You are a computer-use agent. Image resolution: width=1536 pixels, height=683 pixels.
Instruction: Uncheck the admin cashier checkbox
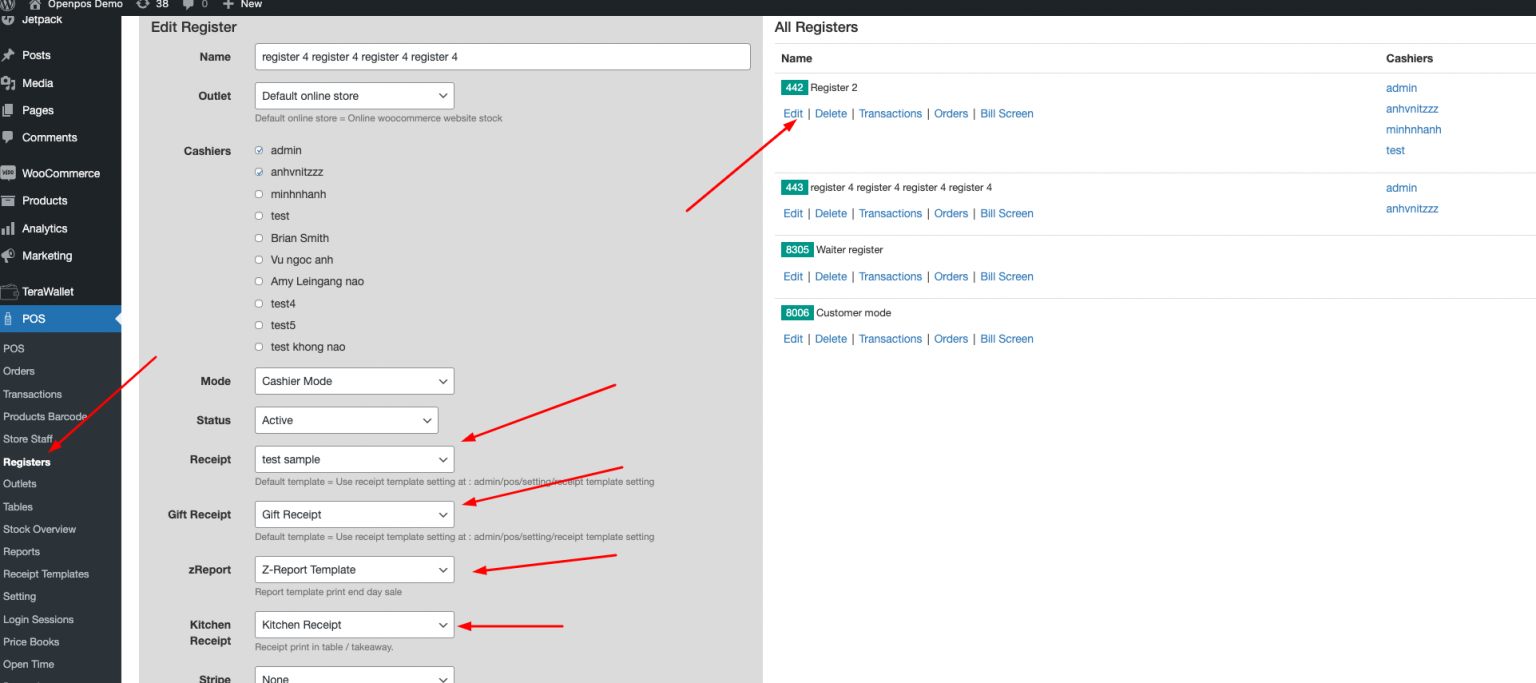click(x=260, y=149)
